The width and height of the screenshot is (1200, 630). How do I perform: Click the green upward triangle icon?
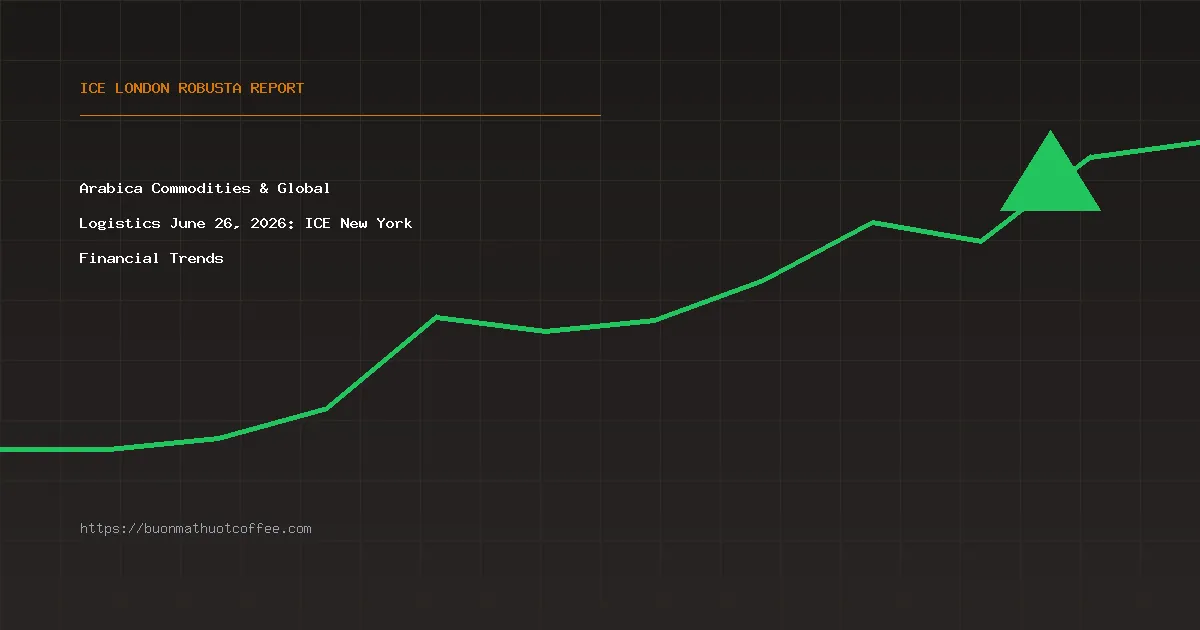[x=1050, y=172]
